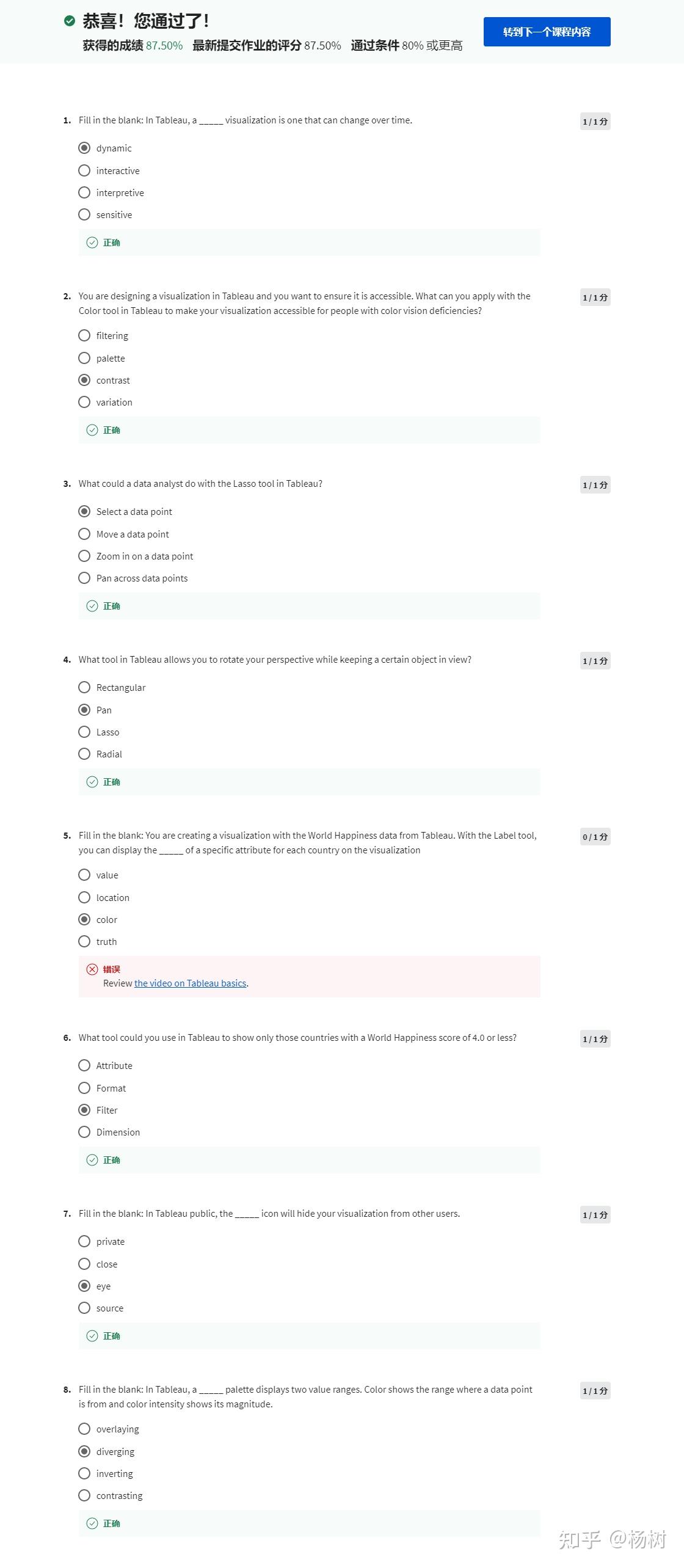Open the video on Tableau basics link
Viewport: 684px width, 1568px height.
(190, 983)
